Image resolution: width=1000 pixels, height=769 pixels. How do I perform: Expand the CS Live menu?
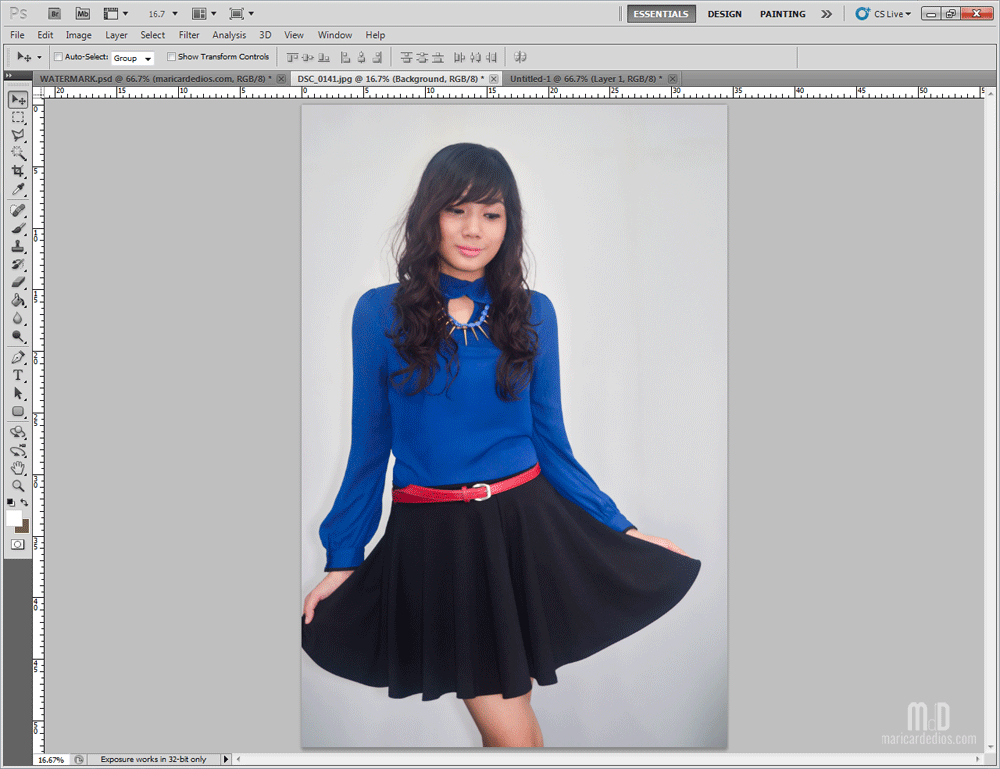[882, 14]
